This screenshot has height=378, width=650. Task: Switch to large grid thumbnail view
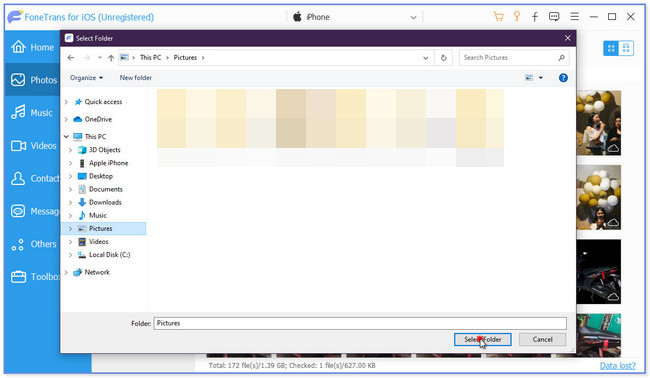tap(626, 48)
